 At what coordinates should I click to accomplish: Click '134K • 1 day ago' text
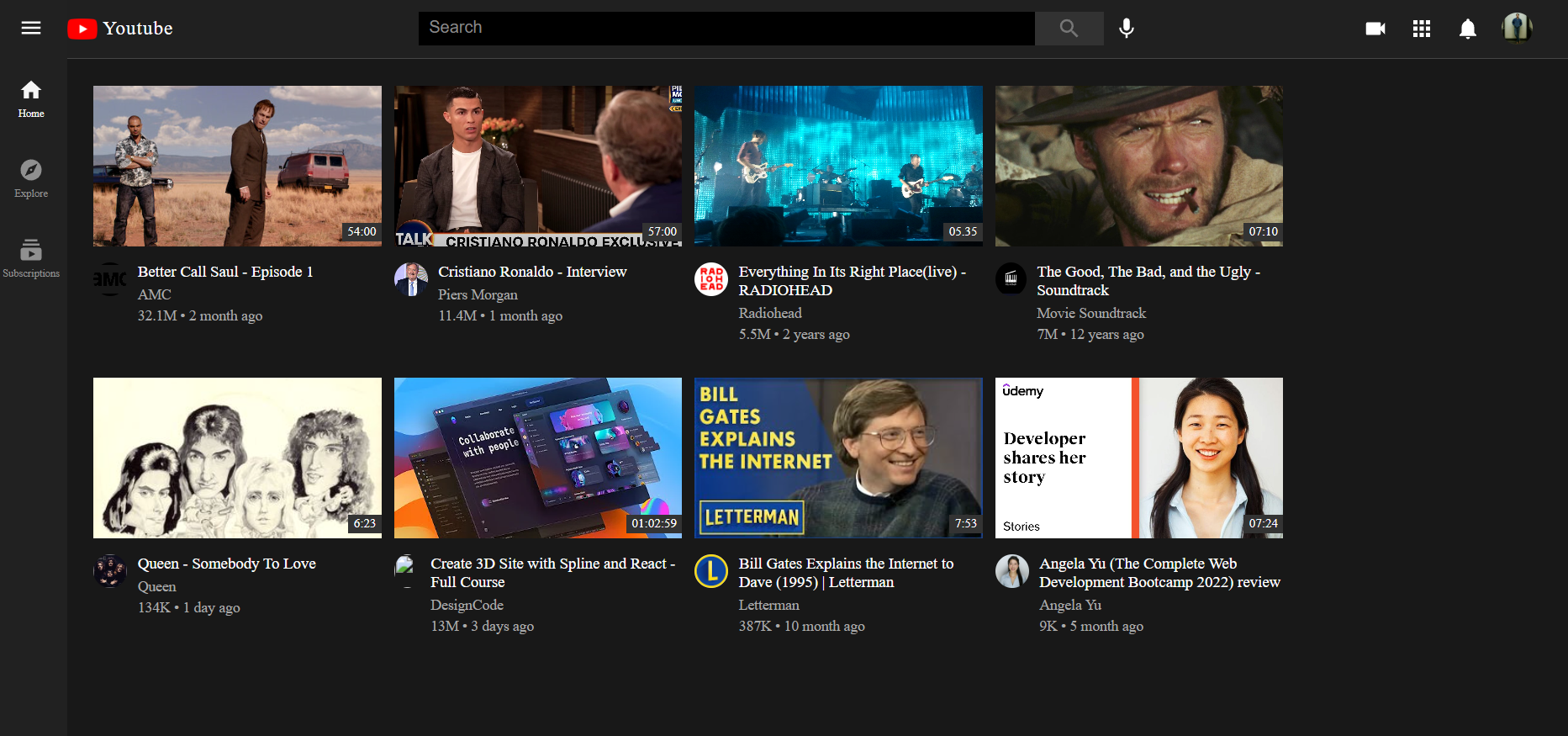189,607
